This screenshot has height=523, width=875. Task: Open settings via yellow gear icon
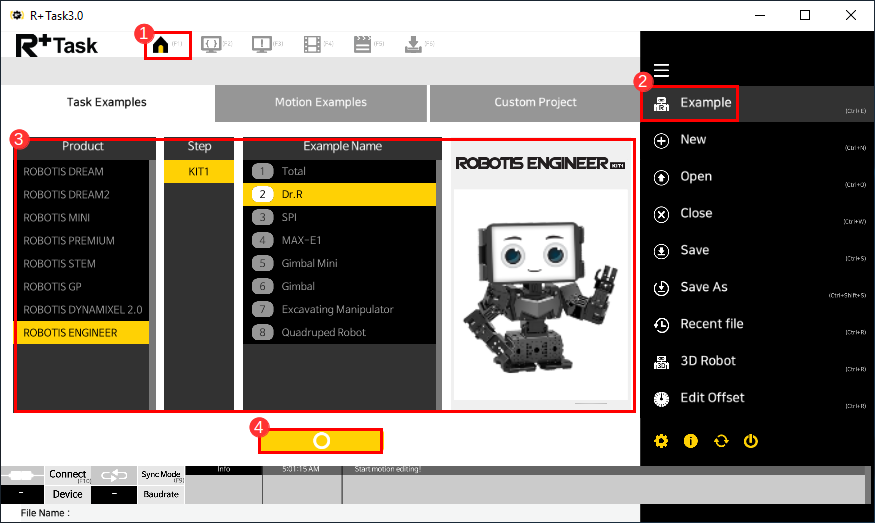661,441
